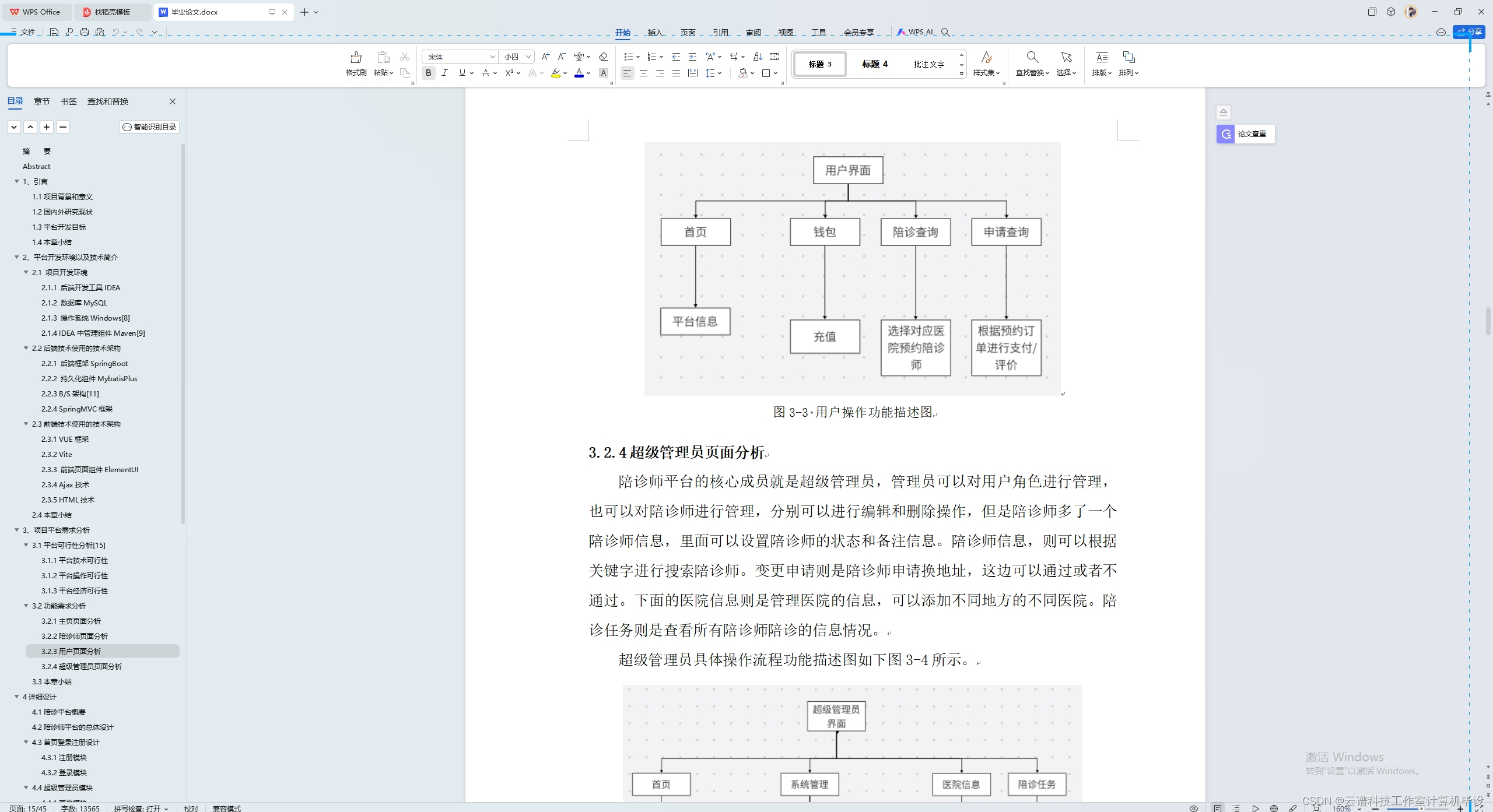Toggle italic formatting

[x=445, y=73]
